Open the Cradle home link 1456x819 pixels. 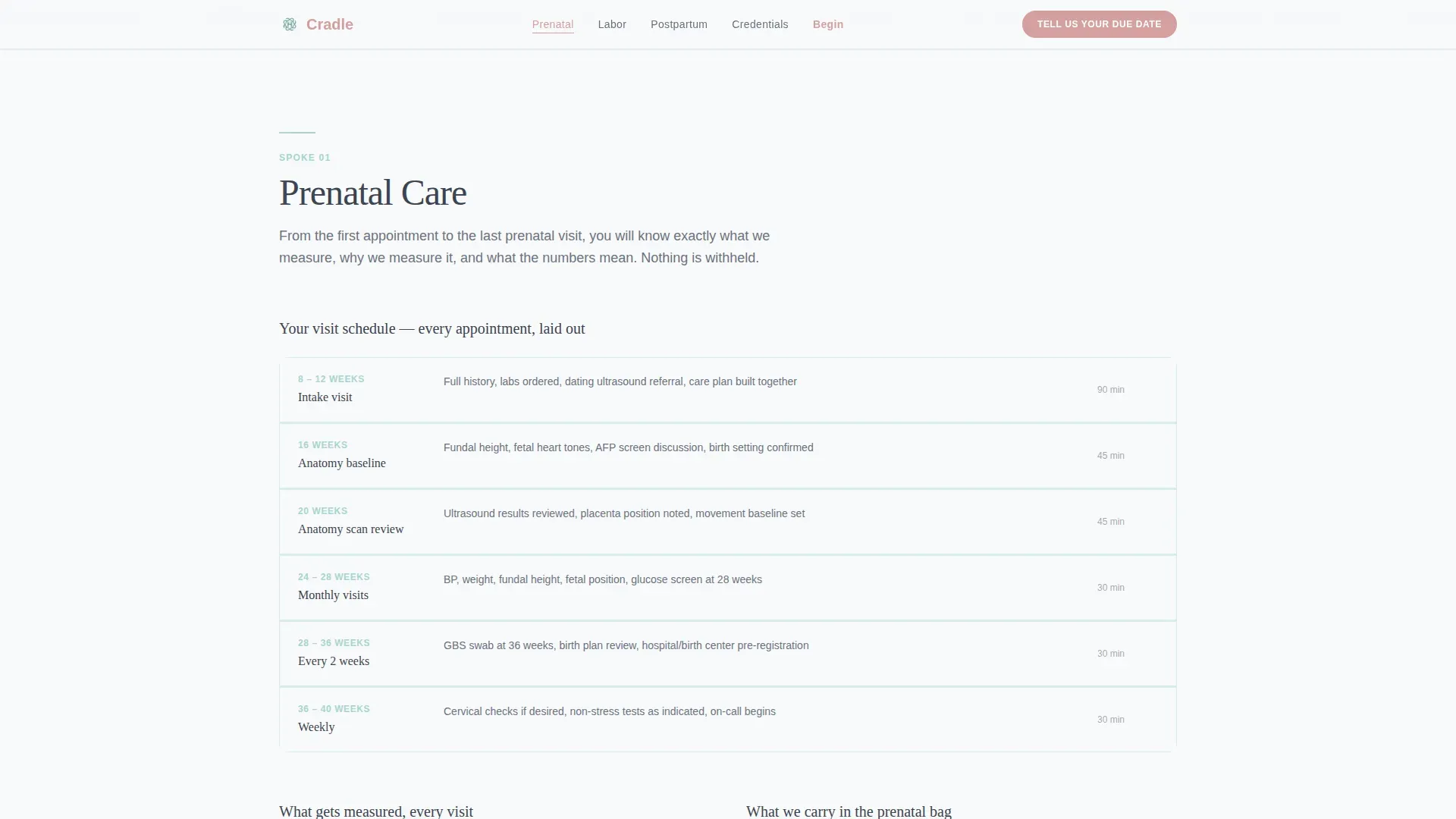pos(318,24)
